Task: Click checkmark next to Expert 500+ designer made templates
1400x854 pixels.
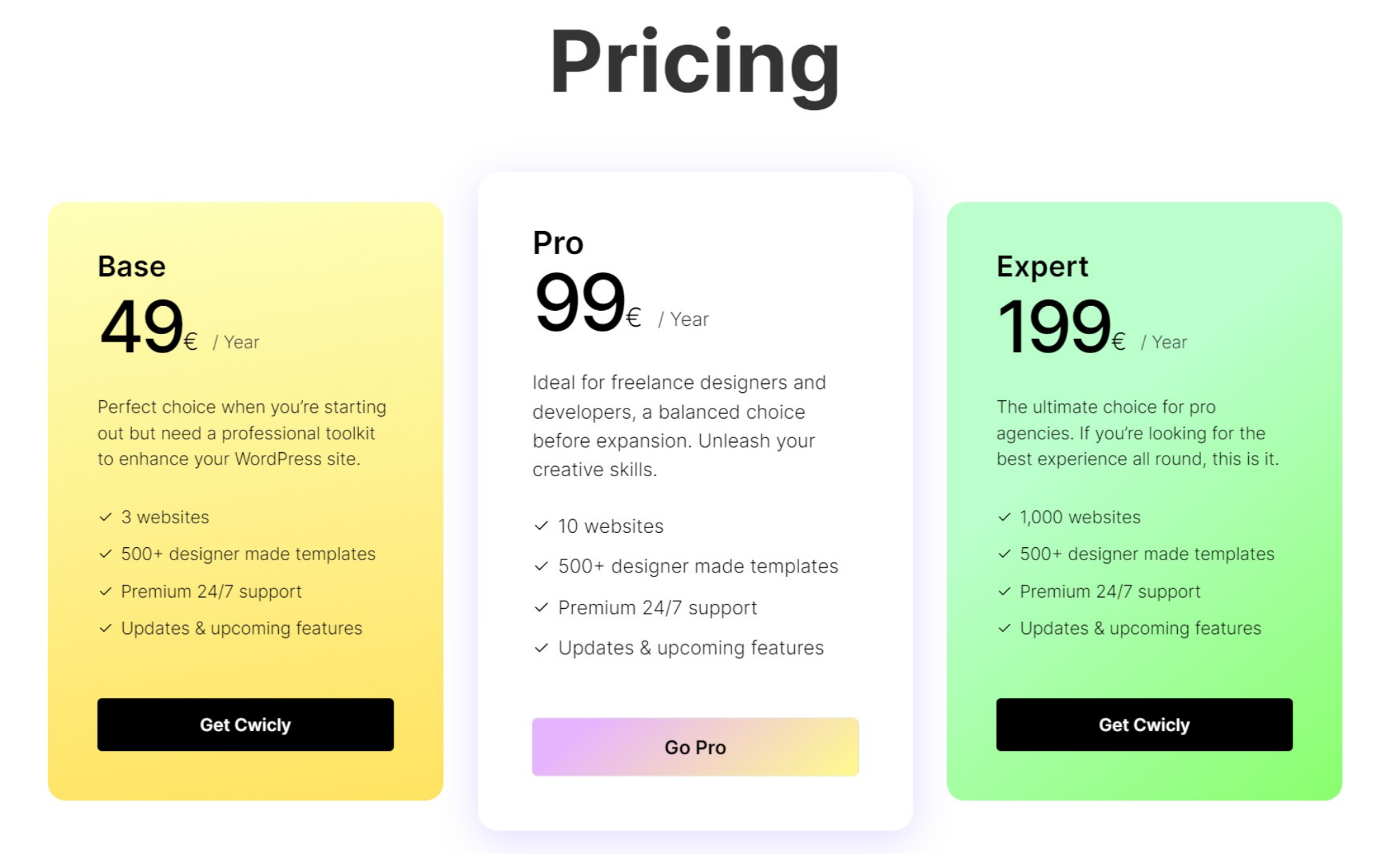Action: (x=1004, y=554)
